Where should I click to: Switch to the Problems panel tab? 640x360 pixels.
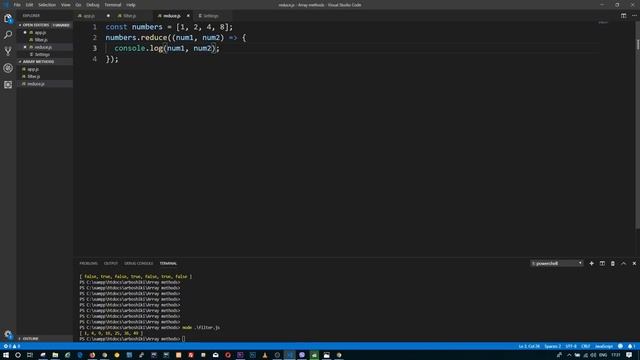click(89, 263)
